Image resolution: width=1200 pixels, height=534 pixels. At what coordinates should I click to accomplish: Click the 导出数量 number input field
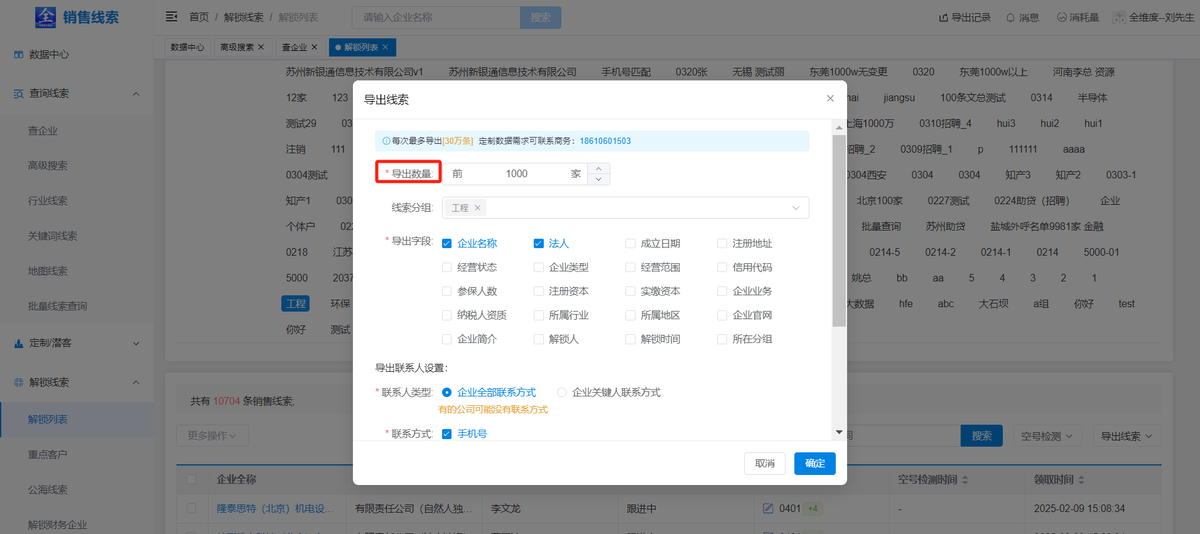516,174
